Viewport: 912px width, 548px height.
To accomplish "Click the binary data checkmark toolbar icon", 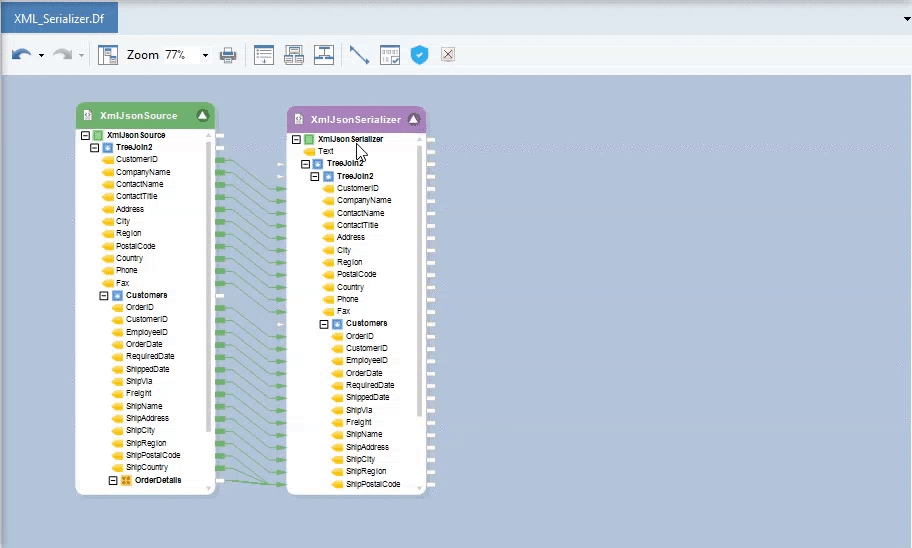I will (x=390, y=55).
